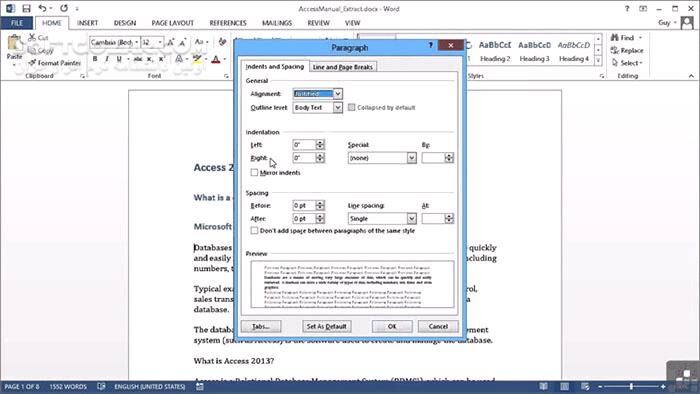Screen dimensions: 700x394
Task: Expand the Styles gallery
Action: point(598,60)
